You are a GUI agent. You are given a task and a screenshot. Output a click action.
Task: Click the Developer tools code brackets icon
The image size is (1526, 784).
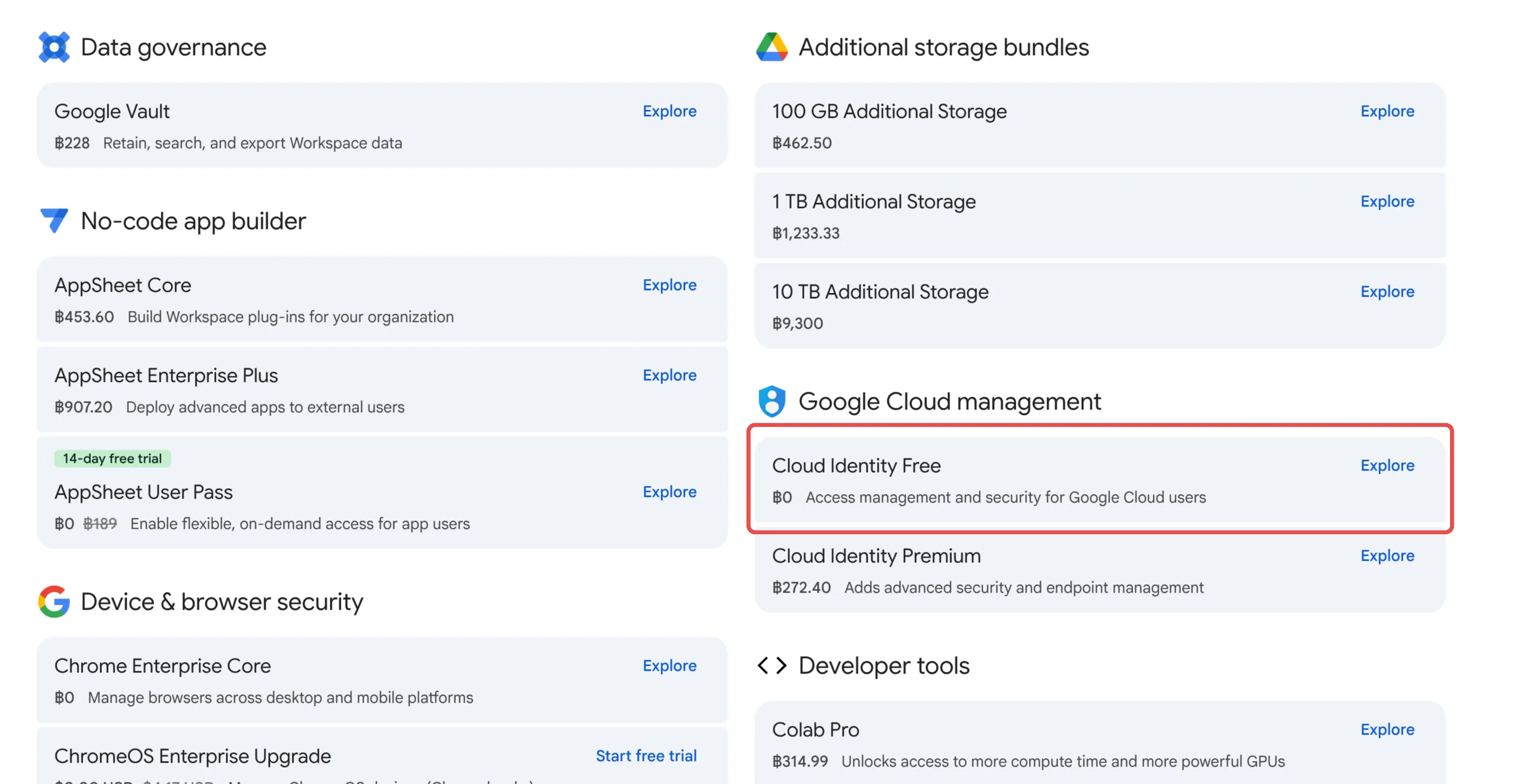[772, 665]
